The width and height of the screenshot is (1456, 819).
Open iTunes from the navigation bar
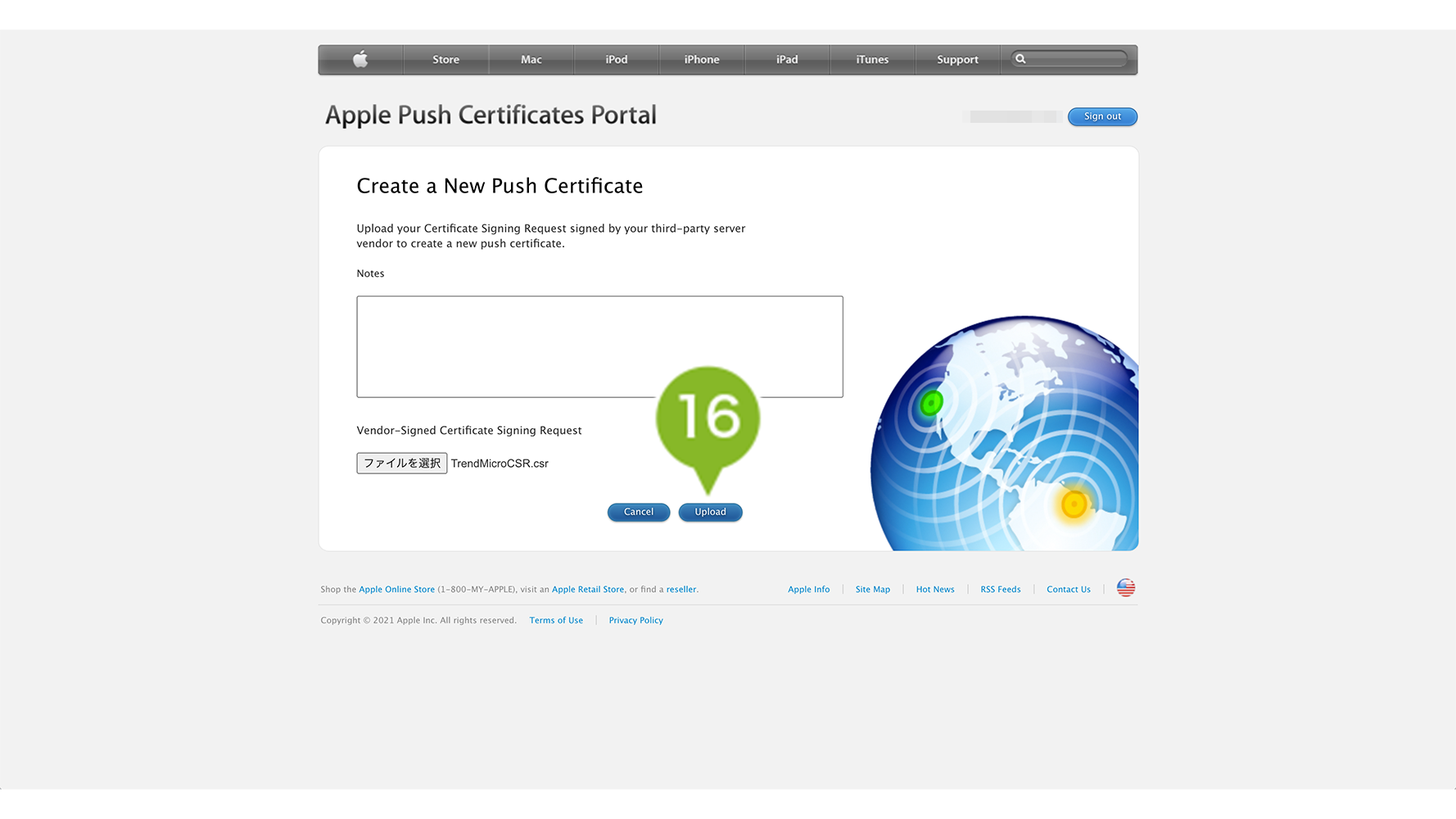point(871,60)
